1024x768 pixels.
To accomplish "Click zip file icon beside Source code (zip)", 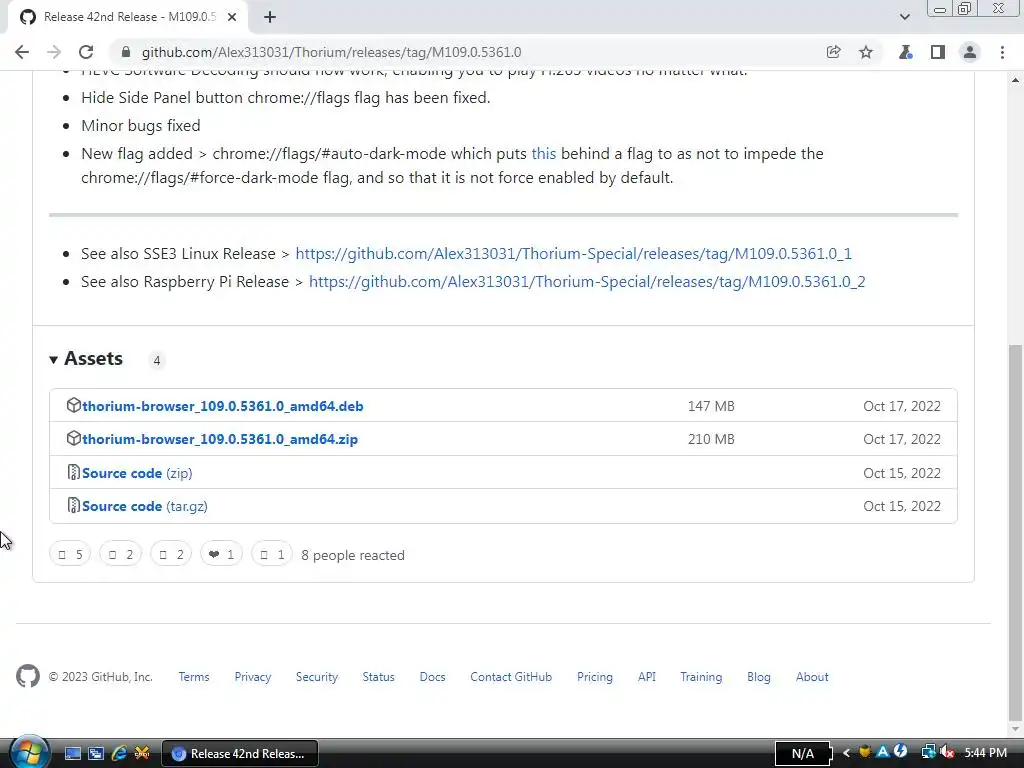I will 74,472.
